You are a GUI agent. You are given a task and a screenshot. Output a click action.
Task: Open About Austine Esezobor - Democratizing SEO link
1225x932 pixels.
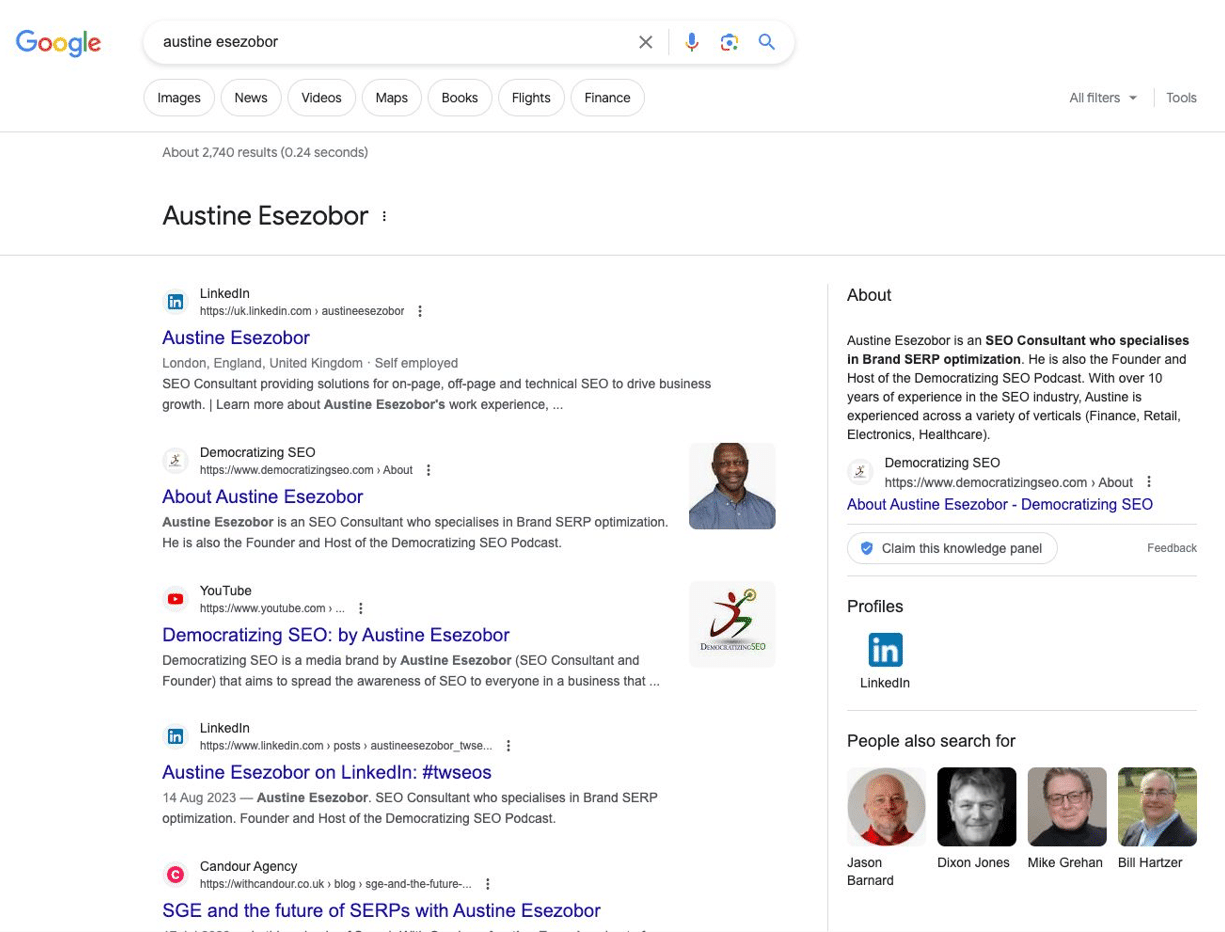(x=1000, y=504)
